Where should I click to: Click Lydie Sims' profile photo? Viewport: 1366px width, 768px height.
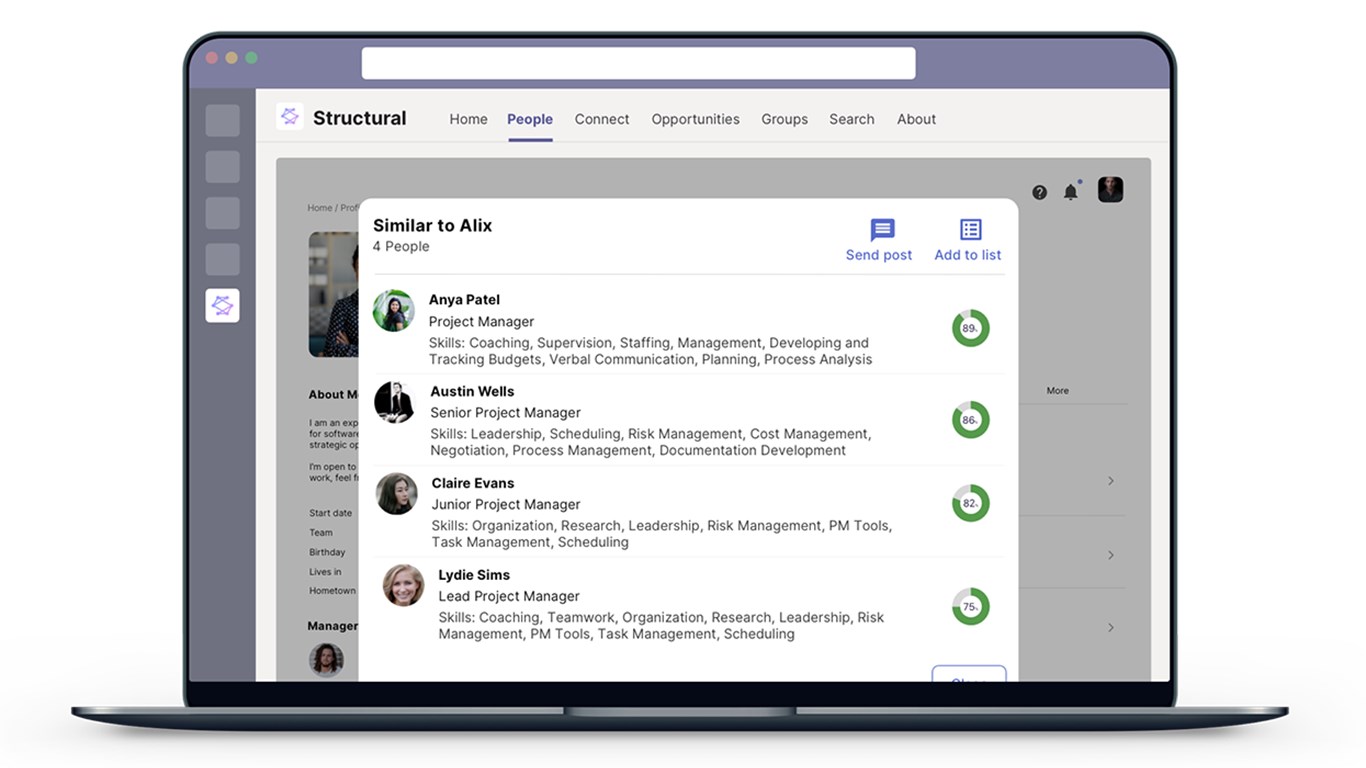(x=403, y=585)
